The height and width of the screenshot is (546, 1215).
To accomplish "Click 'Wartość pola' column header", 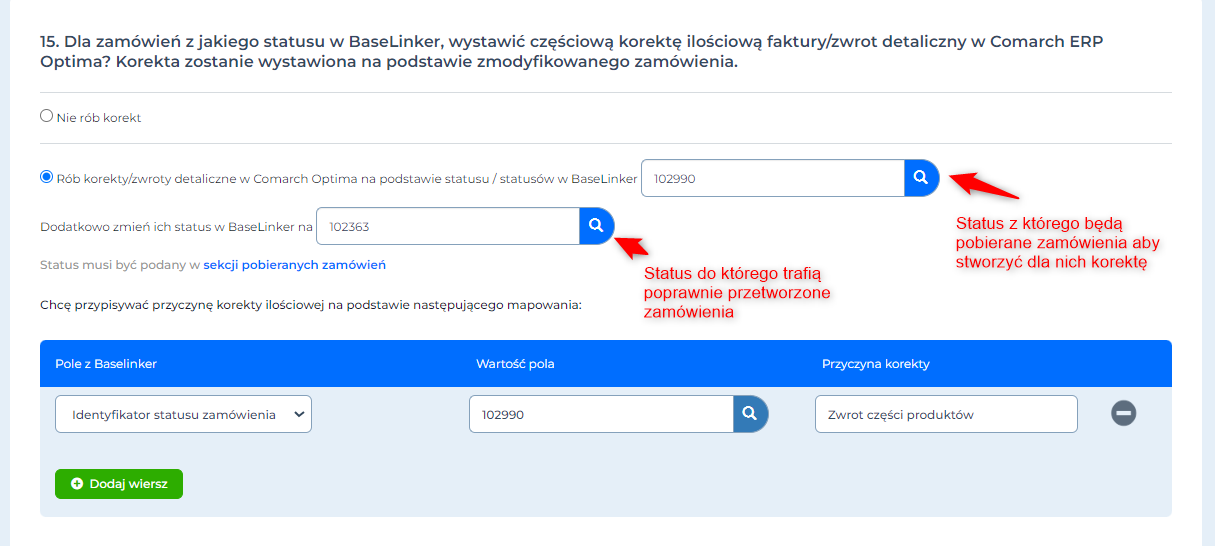I will 515,364.
